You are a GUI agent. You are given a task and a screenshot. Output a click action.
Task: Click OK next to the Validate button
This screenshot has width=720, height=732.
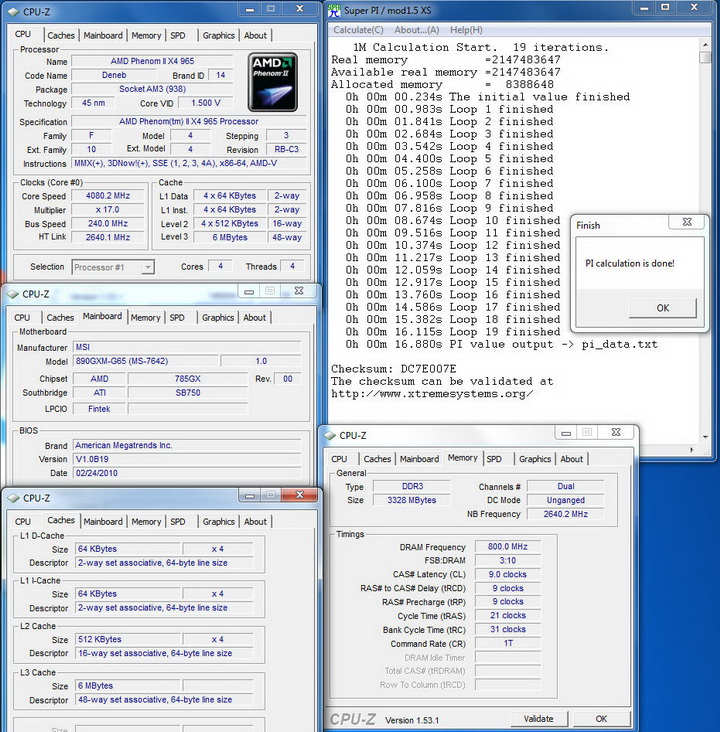(601, 719)
